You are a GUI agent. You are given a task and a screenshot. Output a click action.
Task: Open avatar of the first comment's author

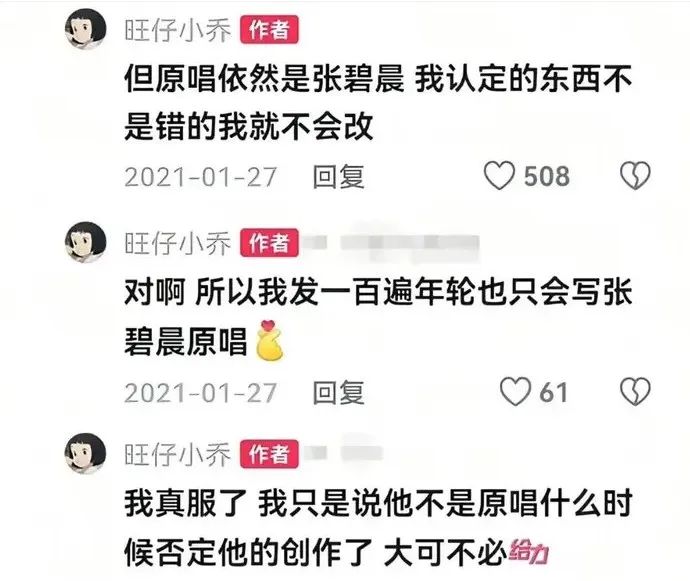point(86,29)
